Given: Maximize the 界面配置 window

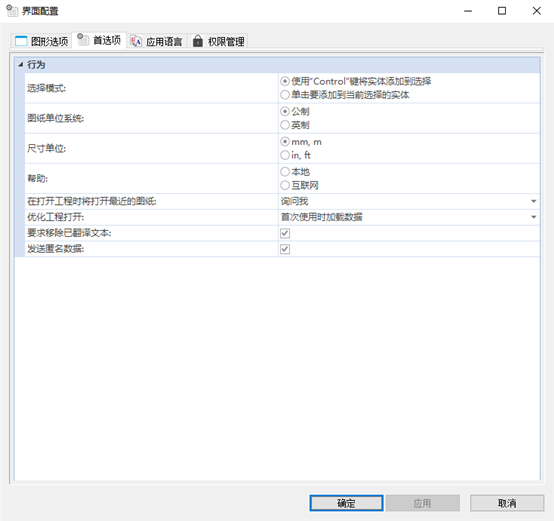Looking at the screenshot, I should coord(502,11).
